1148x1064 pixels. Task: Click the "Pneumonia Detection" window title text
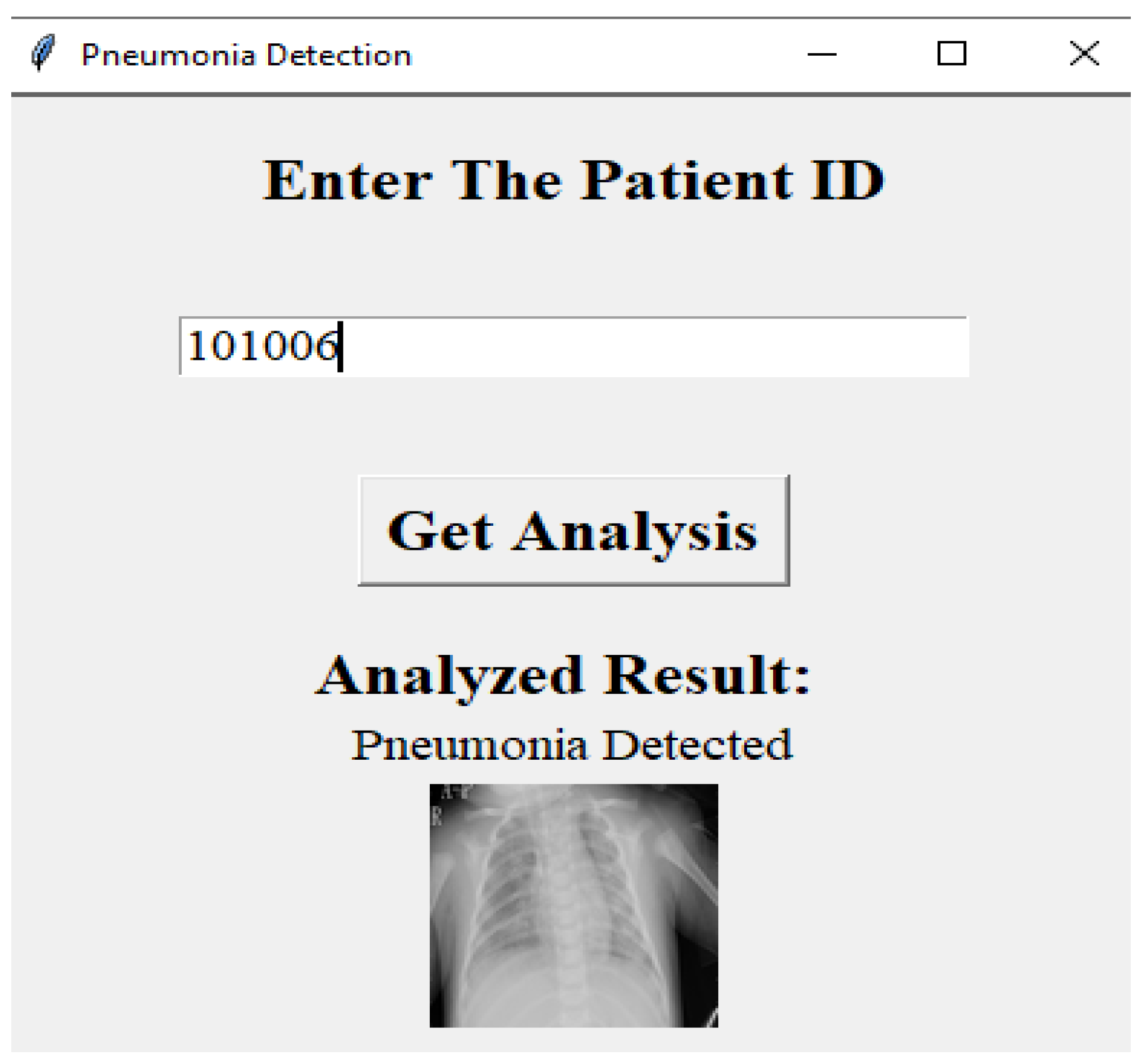[x=246, y=55]
